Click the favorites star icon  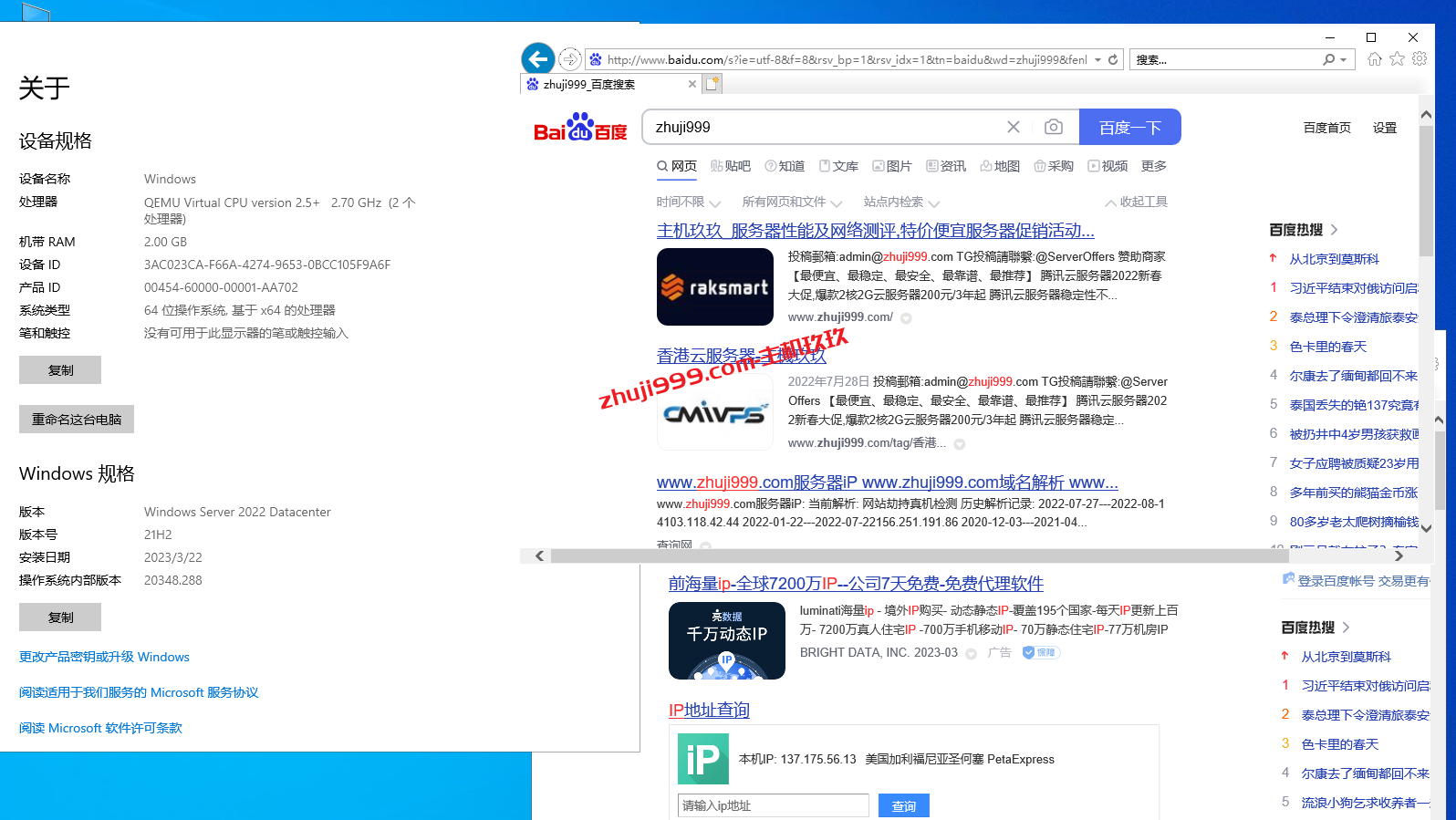click(1397, 59)
